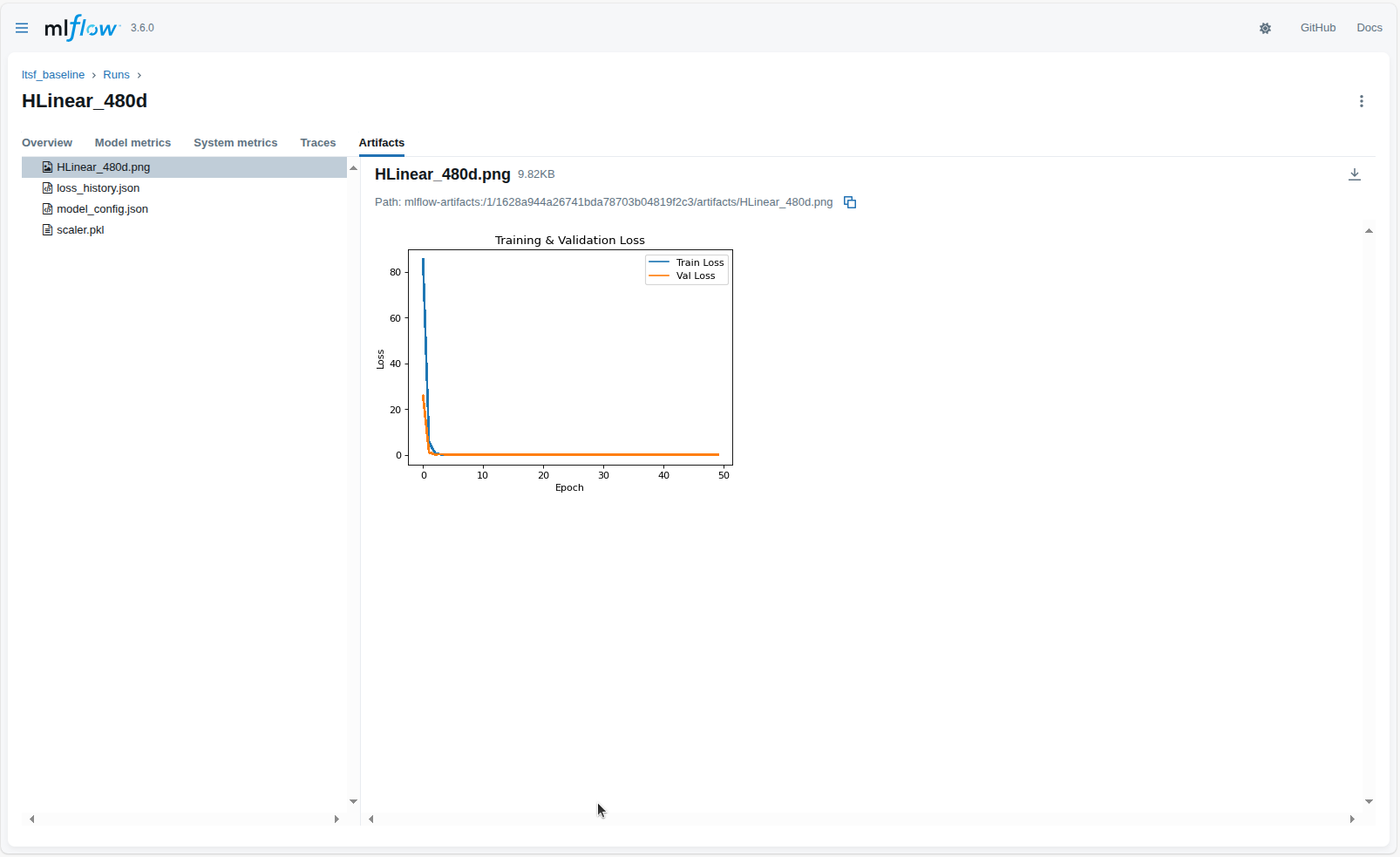Viewport: 1400px width, 857px height.
Task: Open the hamburger navigation menu
Action: (22, 27)
